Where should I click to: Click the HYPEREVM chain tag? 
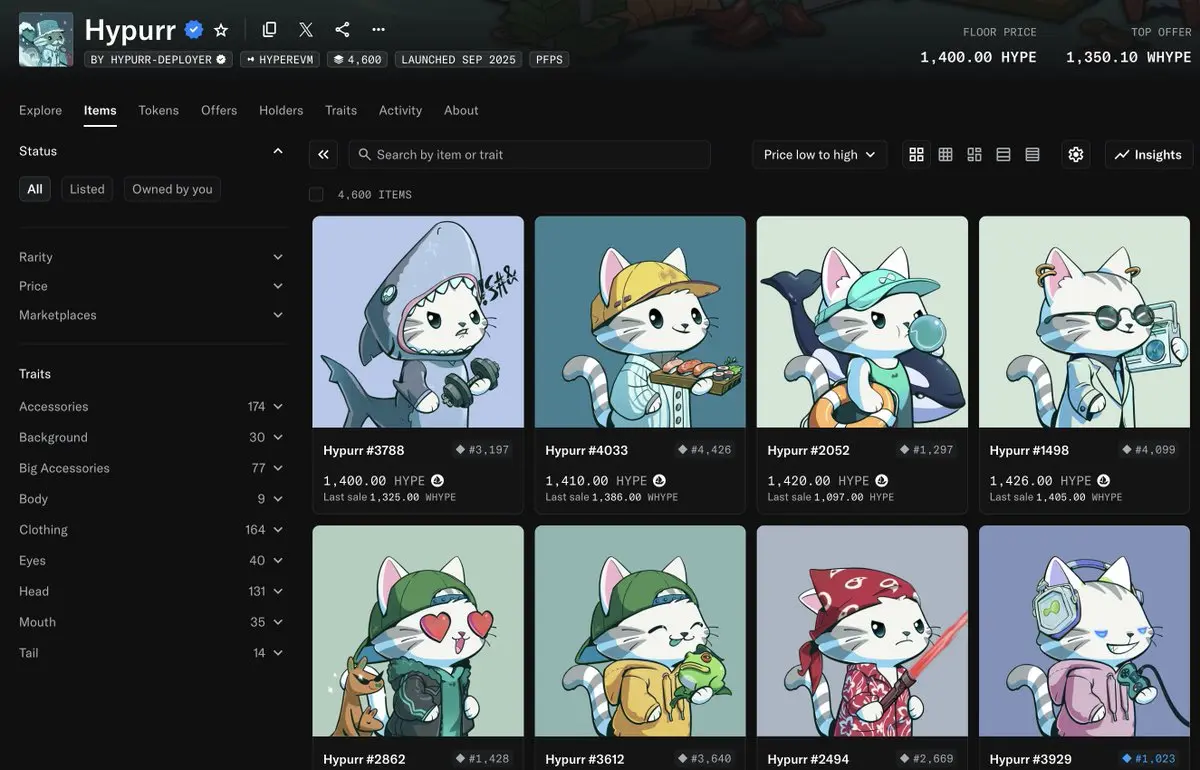click(x=280, y=60)
